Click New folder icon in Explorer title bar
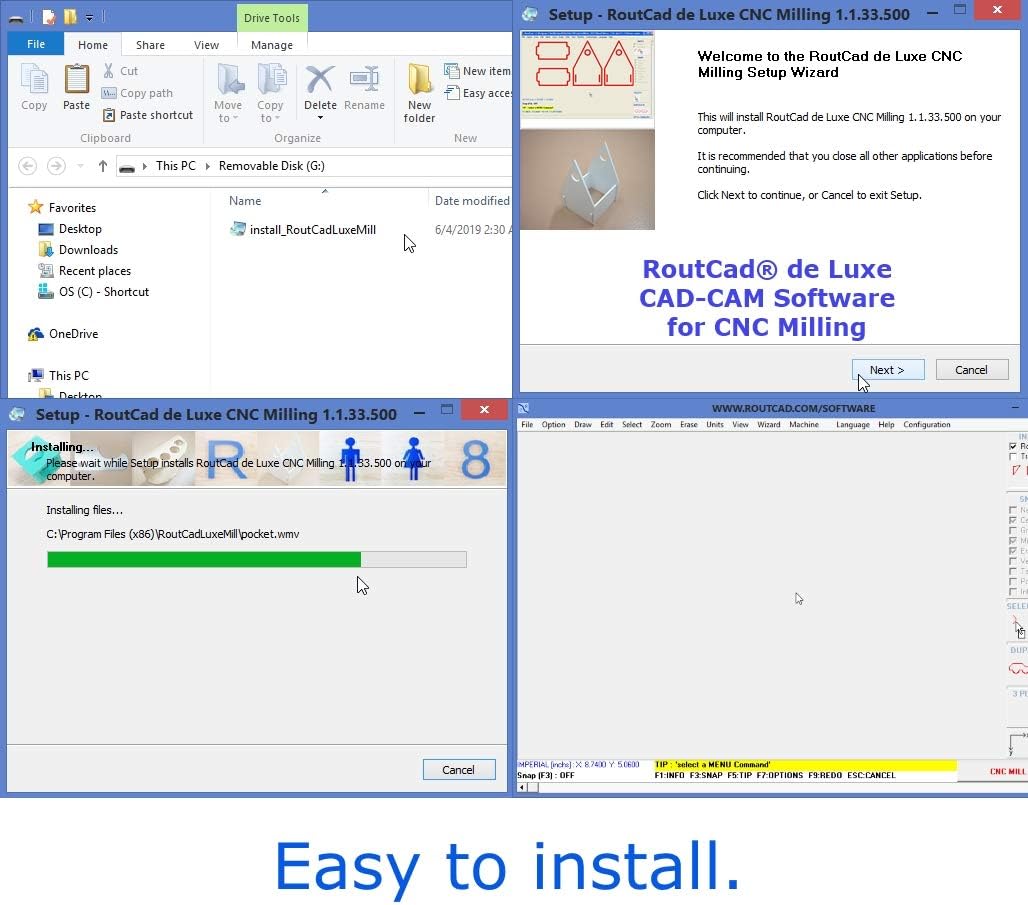 coord(69,17)
